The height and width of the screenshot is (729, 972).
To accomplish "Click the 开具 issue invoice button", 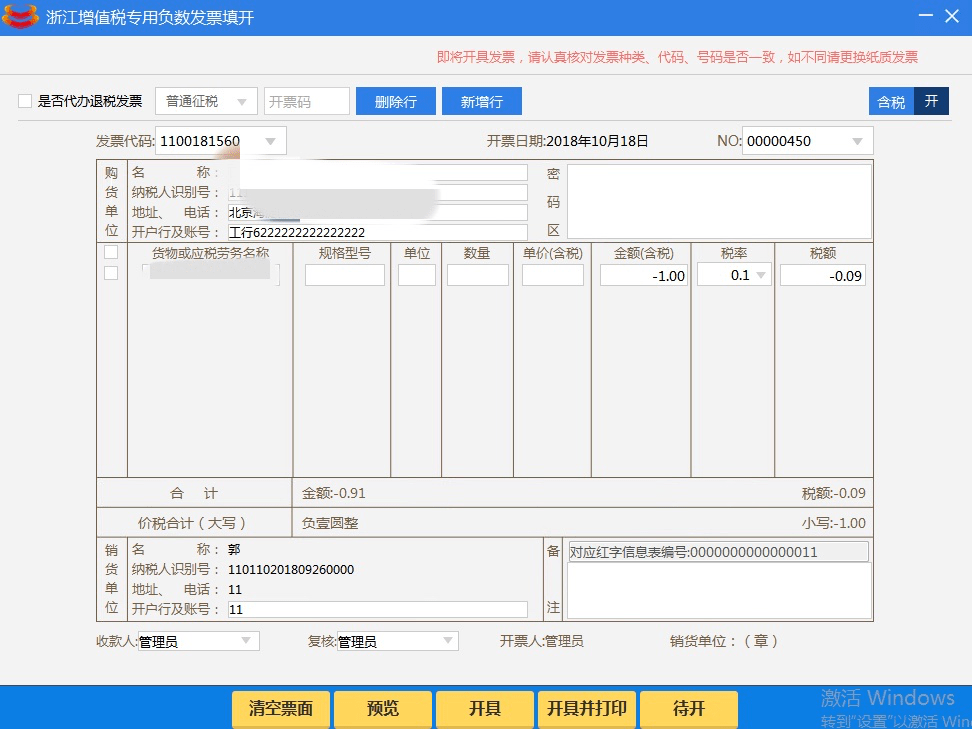I will [484, 708].
